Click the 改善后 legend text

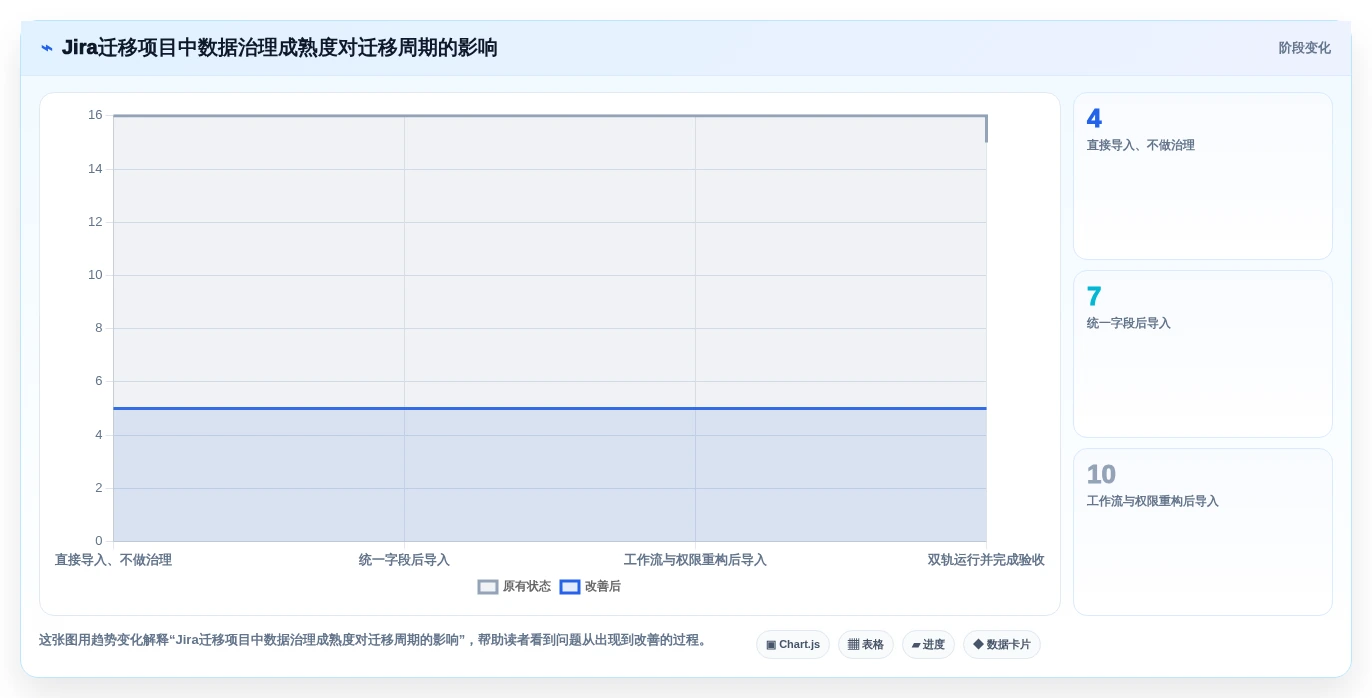click(x=603, y=587)
